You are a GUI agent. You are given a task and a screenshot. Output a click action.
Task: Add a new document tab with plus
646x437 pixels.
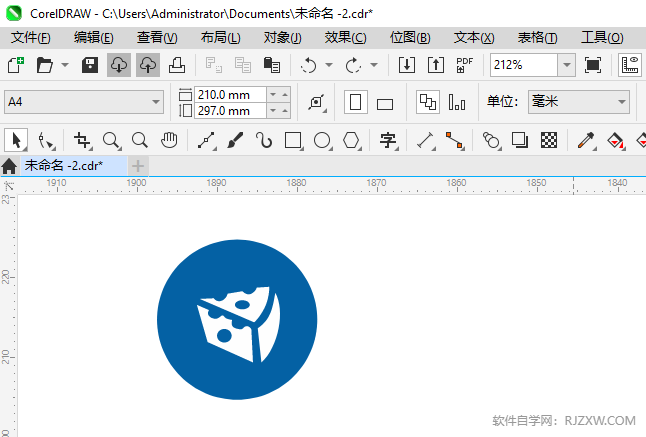(x=138, y=166)
